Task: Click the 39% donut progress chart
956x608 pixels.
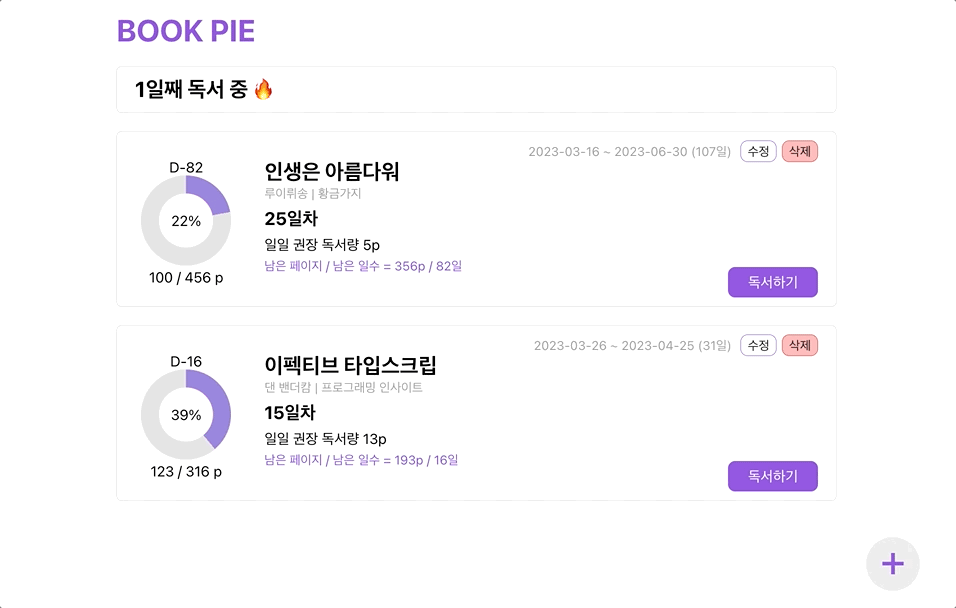Action: click(186, 415)
